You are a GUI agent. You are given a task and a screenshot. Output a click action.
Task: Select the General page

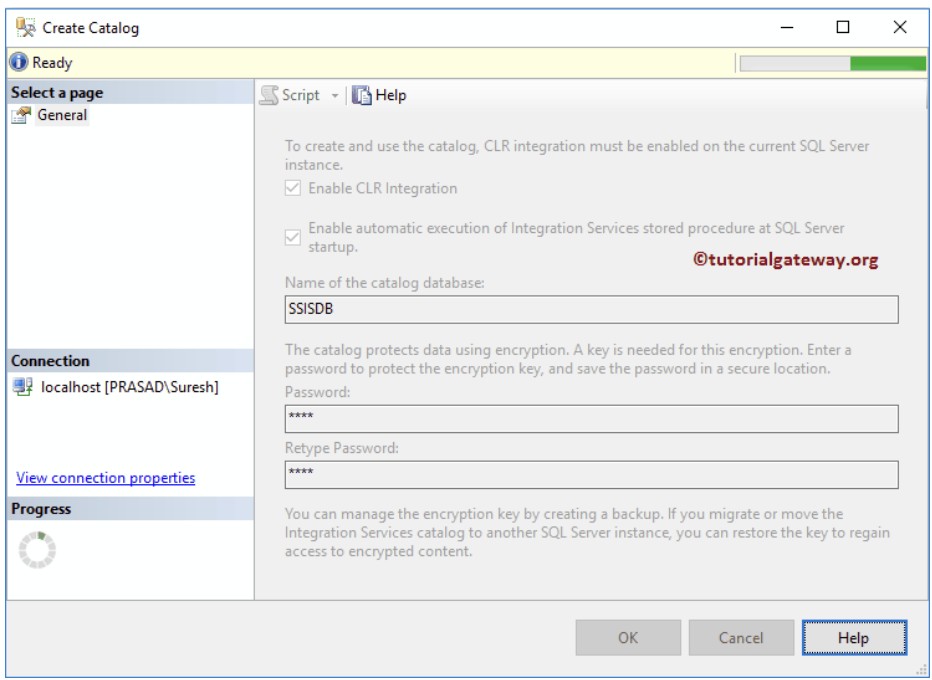(62, 115)
